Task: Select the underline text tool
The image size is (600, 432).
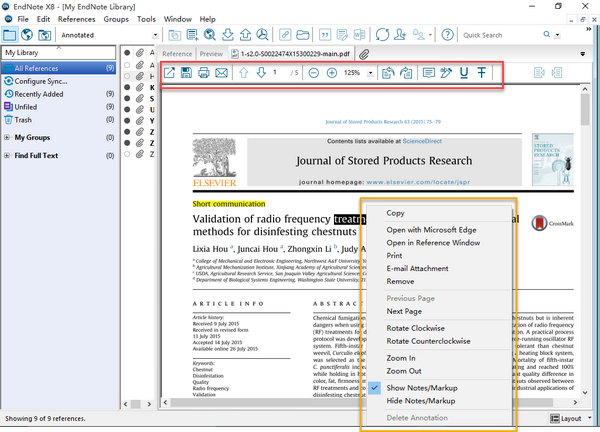Action: pyautogui.click(x=464, y=73)
